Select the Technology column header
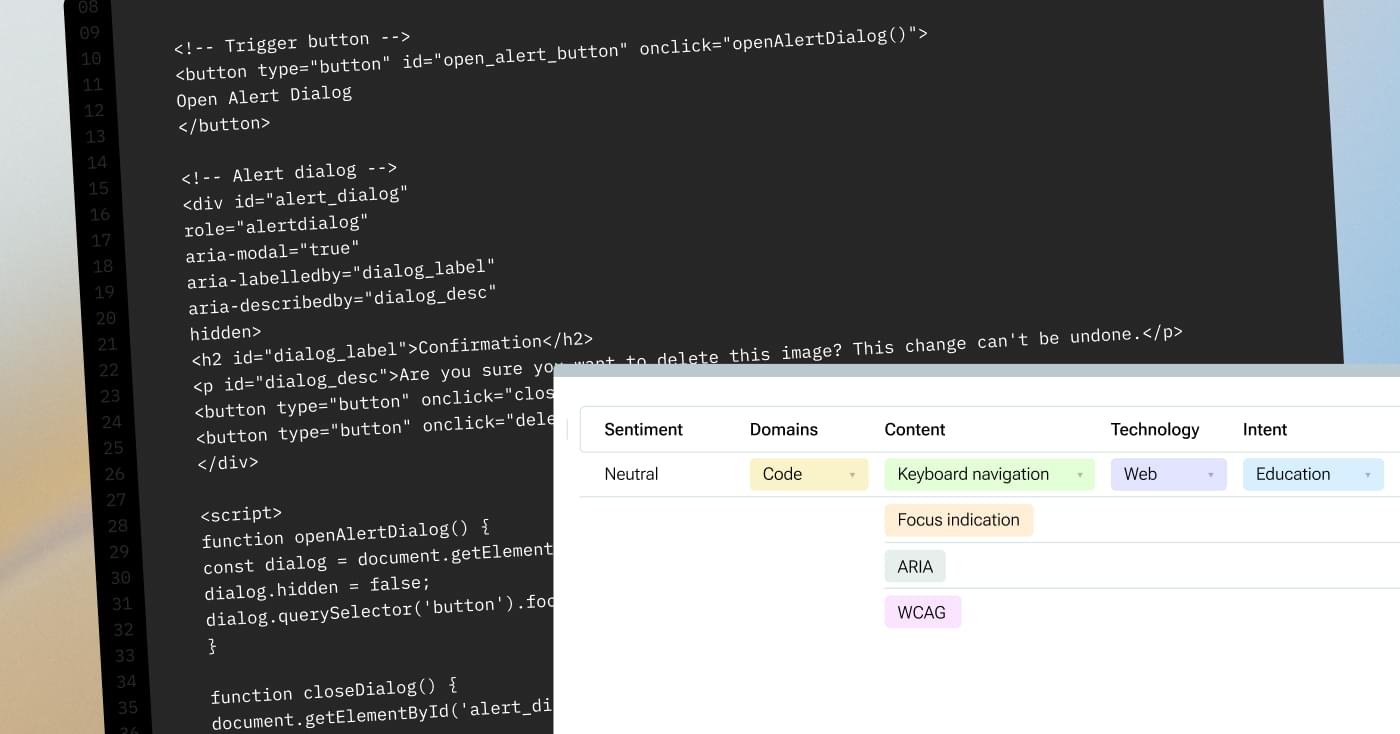Image resolution: width=1400 pixels, height=734 pixels. tap(1154, 429)
